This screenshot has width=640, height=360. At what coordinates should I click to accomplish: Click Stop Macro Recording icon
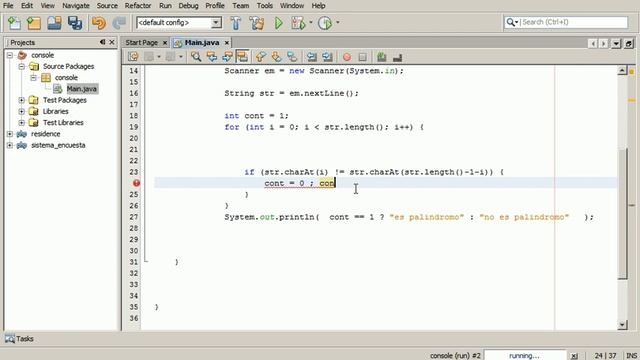(362, 57)
